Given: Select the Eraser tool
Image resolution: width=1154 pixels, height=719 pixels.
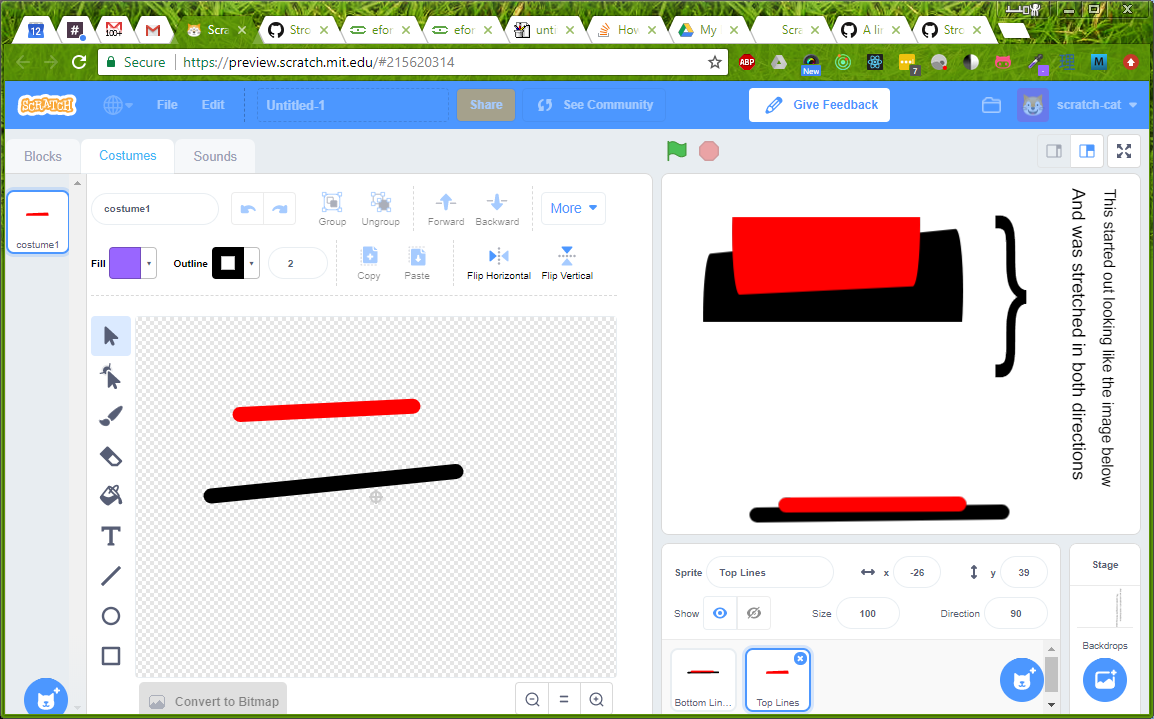Looking at the screenshot, I should [x=111, y=456].
